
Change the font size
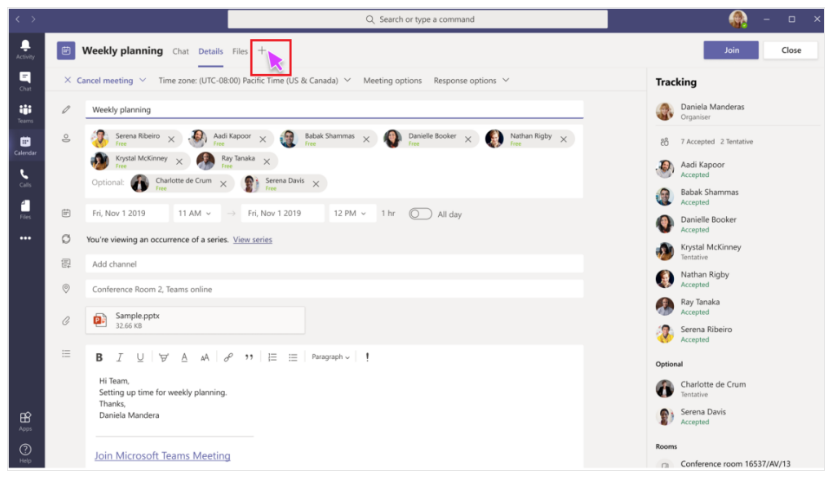pos(205,357)
